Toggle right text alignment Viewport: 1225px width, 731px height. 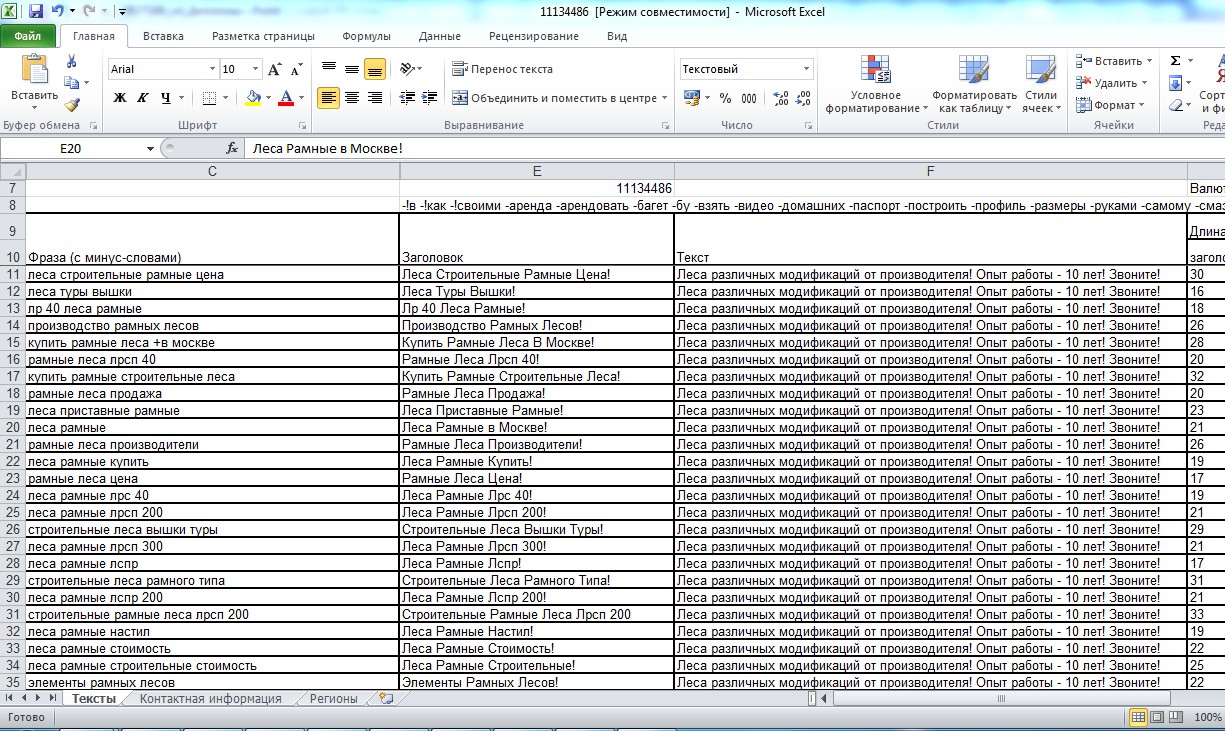click(375, 98)
